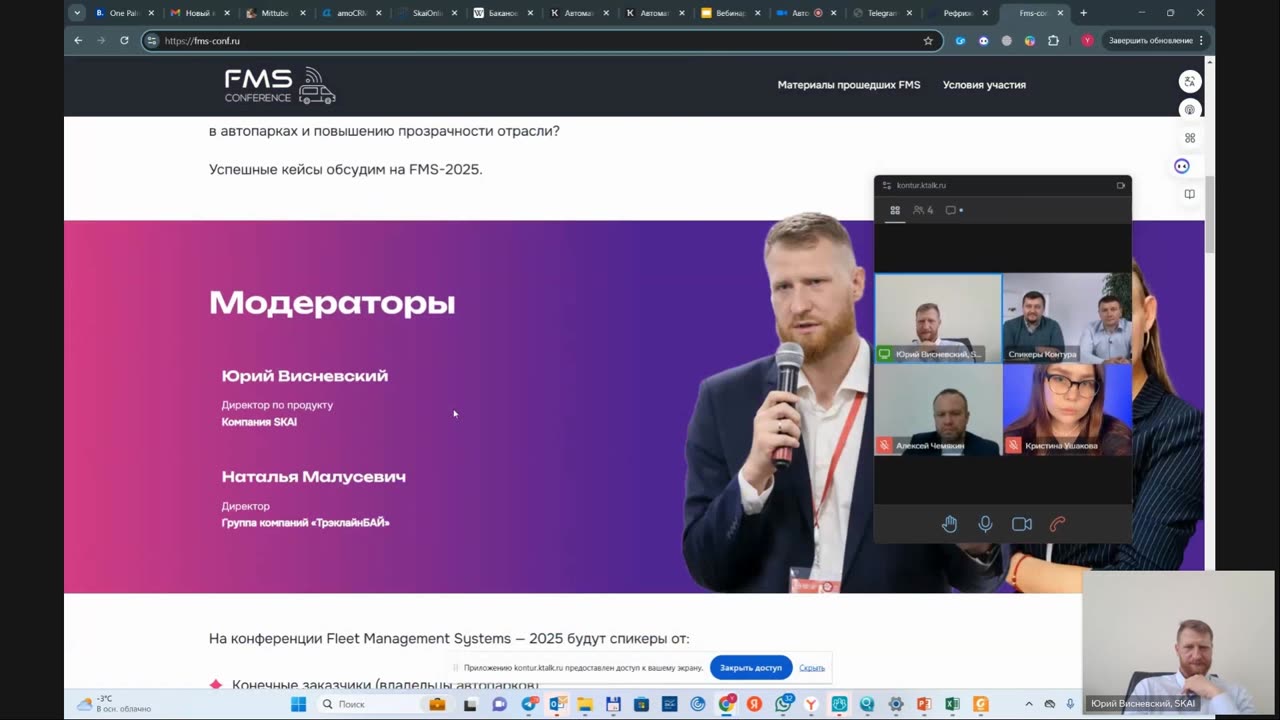End the call with the red handset icon
Image resolution: width=1280 pixels, height=720 pixels.
click(x=1057, y=524)
